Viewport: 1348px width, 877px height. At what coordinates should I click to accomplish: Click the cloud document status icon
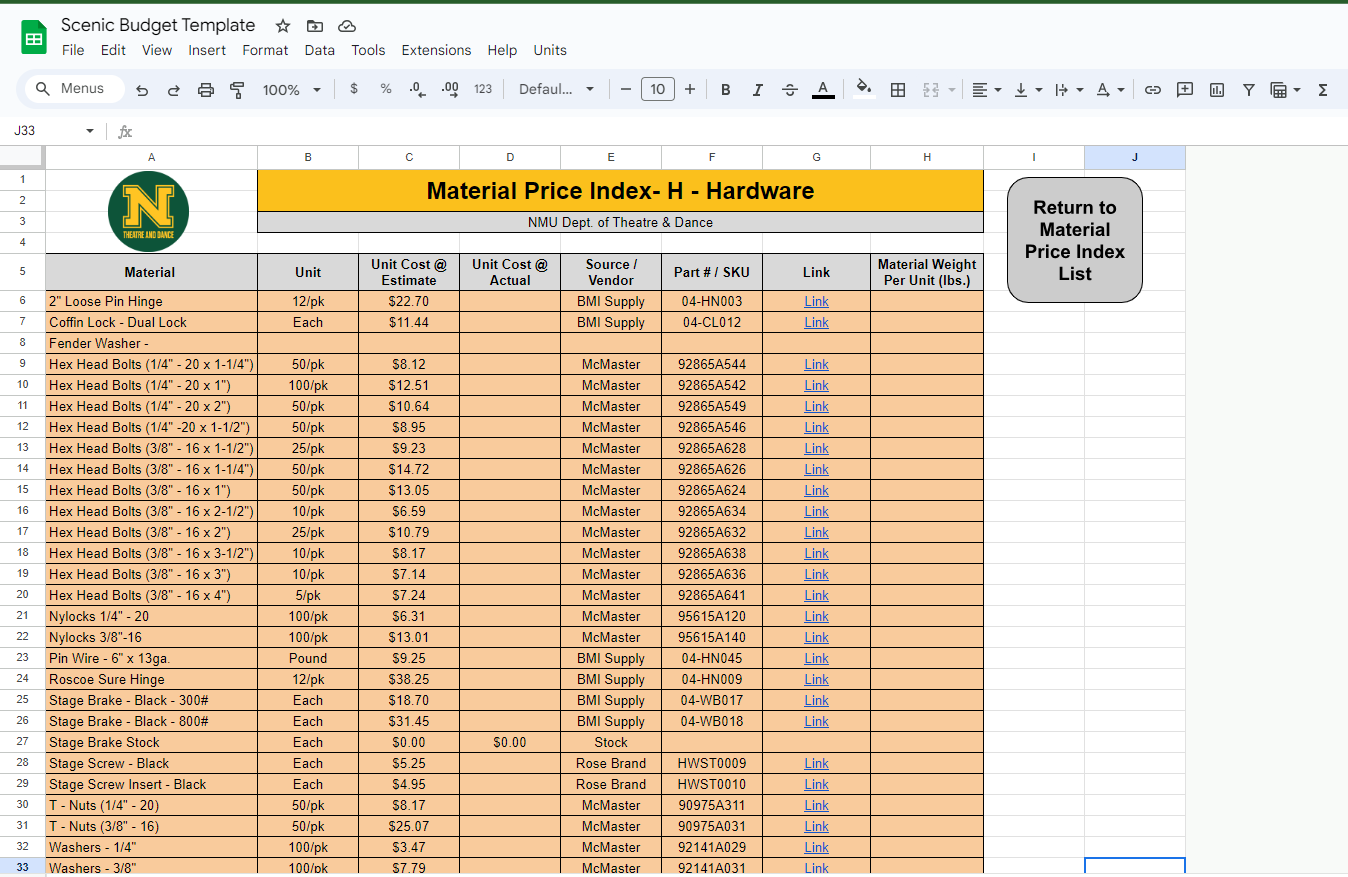[347, 26]
